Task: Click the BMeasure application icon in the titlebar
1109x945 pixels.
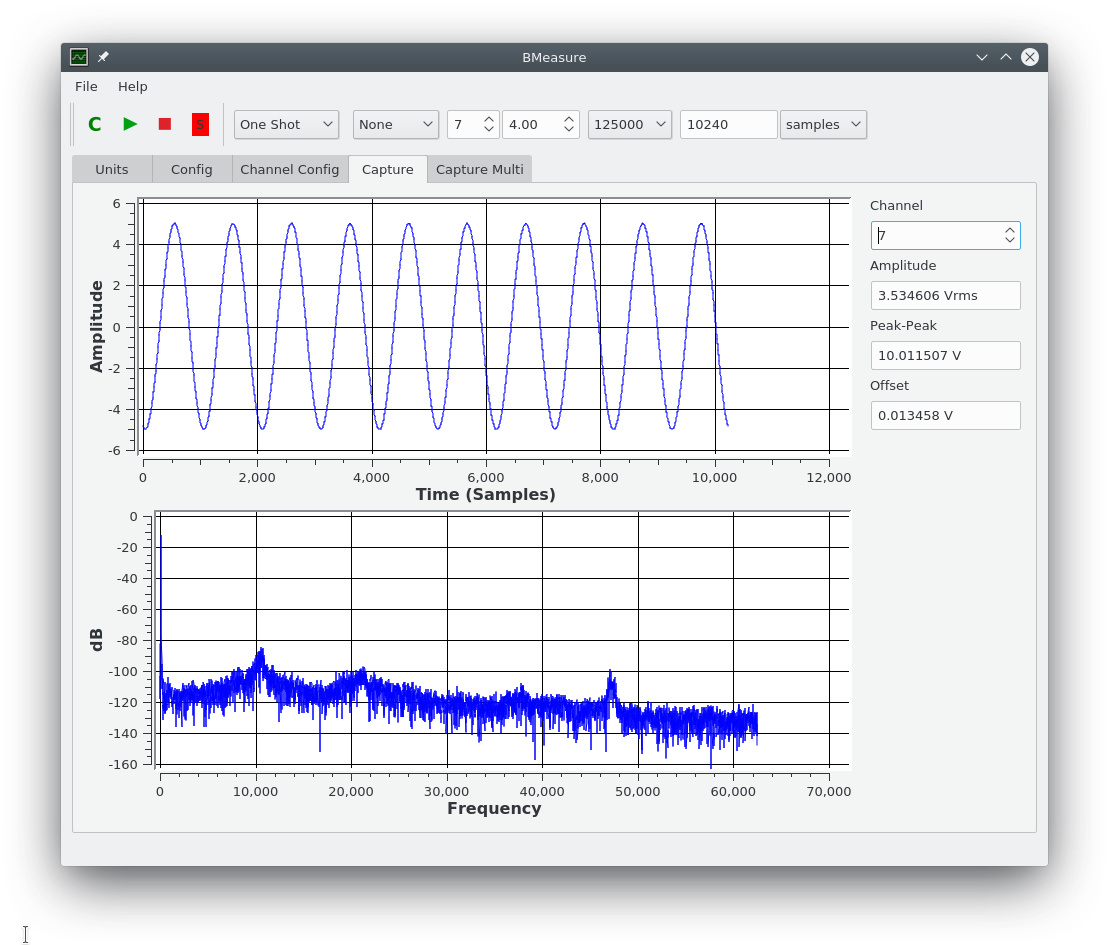Action: click(x=78, y=57)
